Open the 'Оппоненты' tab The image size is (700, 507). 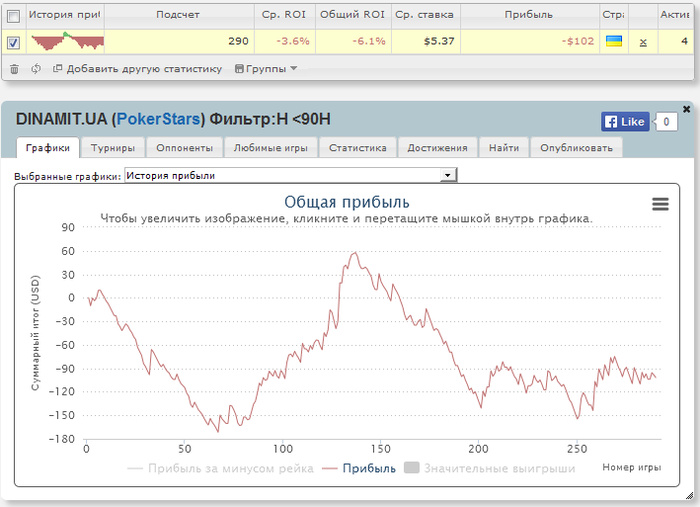184,148
